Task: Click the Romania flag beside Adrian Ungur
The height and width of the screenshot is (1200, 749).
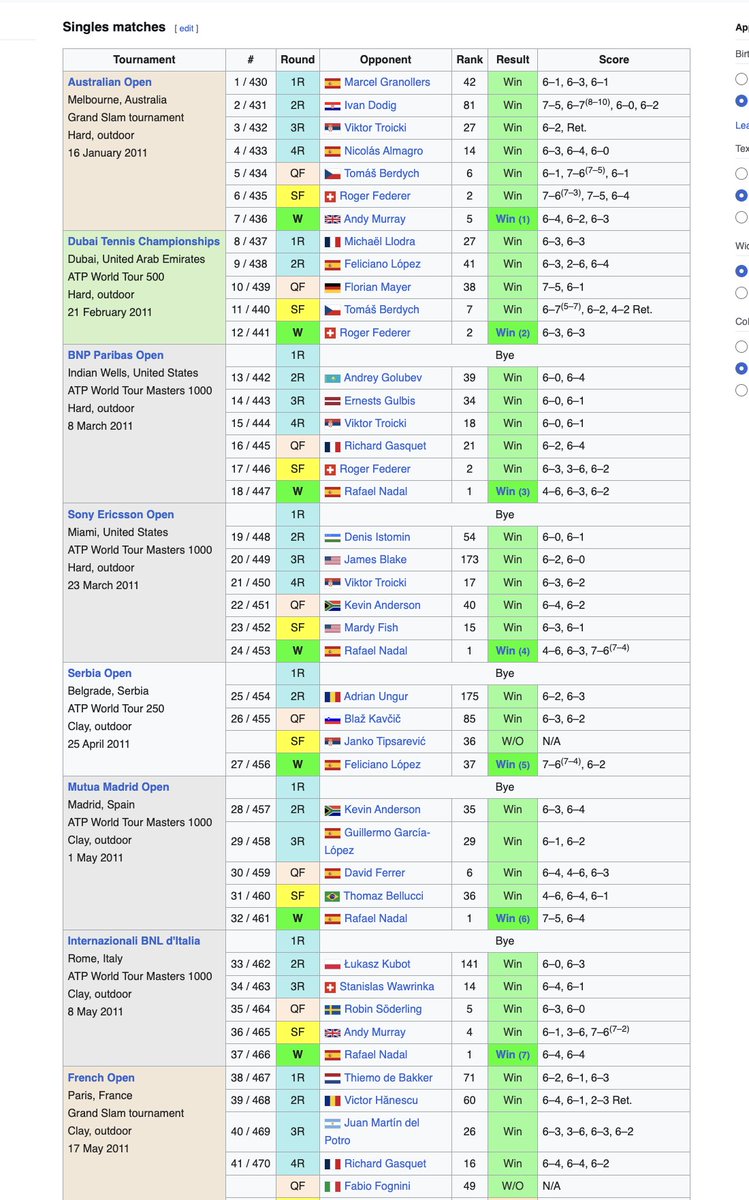Action: pos(332,696)
